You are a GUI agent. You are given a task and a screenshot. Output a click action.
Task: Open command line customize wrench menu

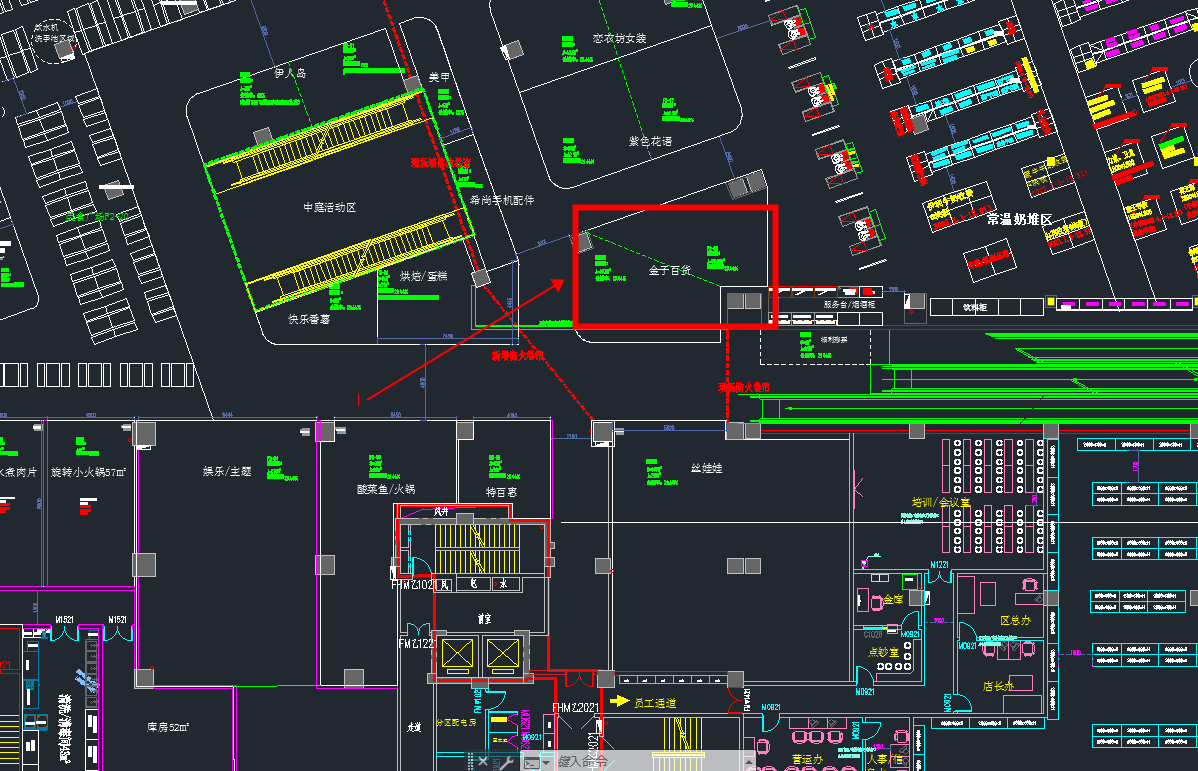(x=505, y=762)
